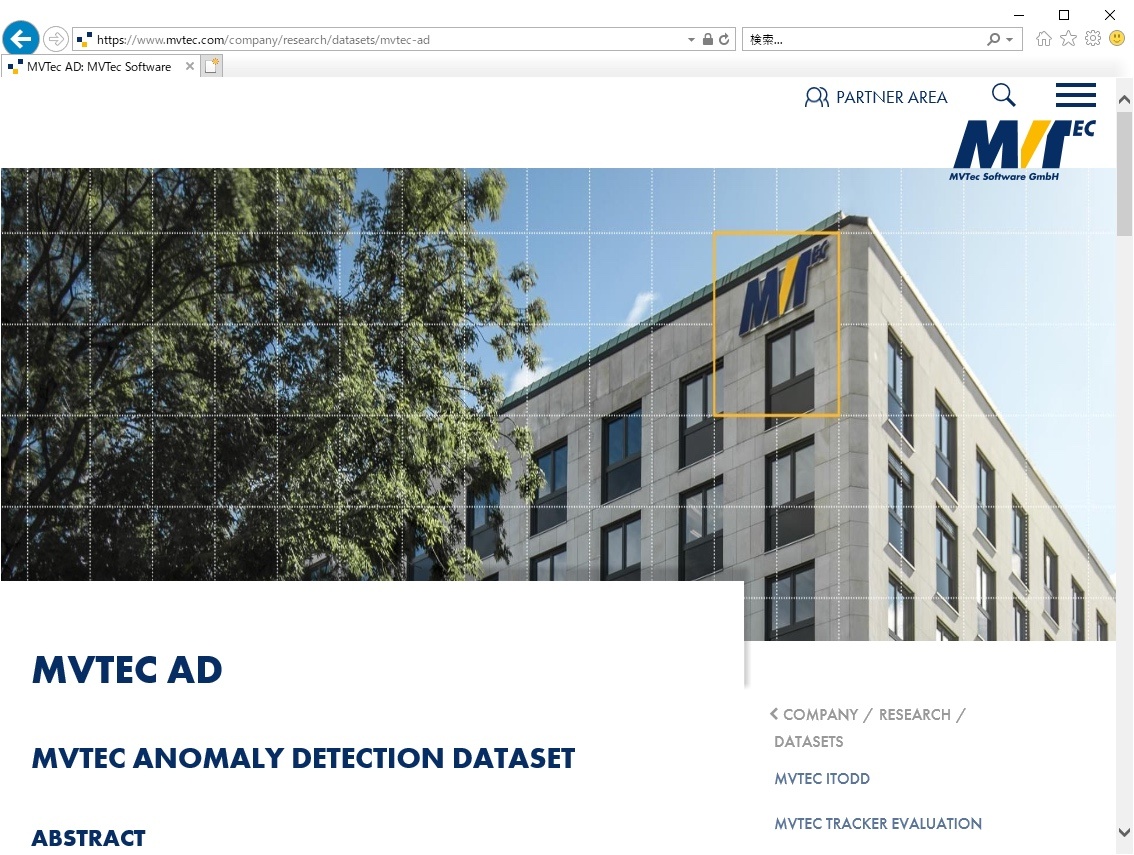The height and width of the screenshot is (855, 1134).
Task: Open the browser Home icon
Action: point(1044,39)
